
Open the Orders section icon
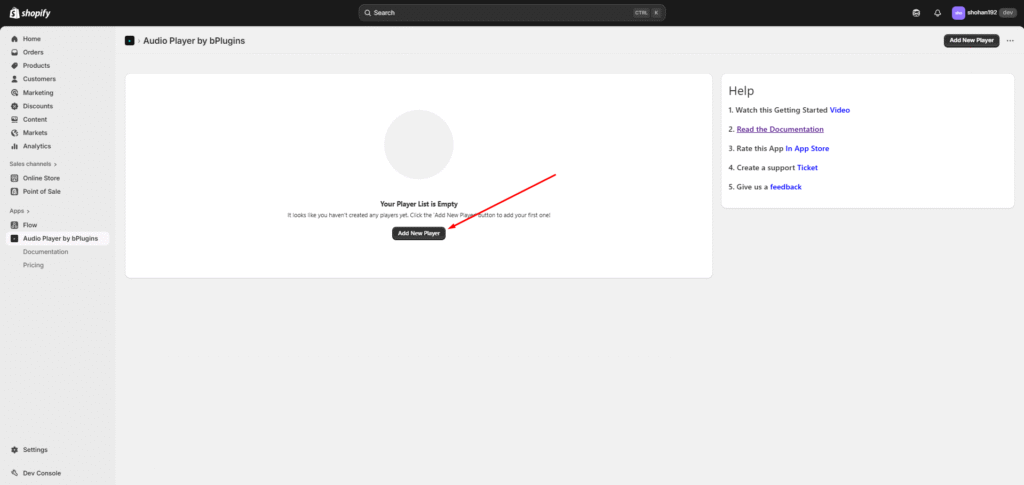(14, 52)
